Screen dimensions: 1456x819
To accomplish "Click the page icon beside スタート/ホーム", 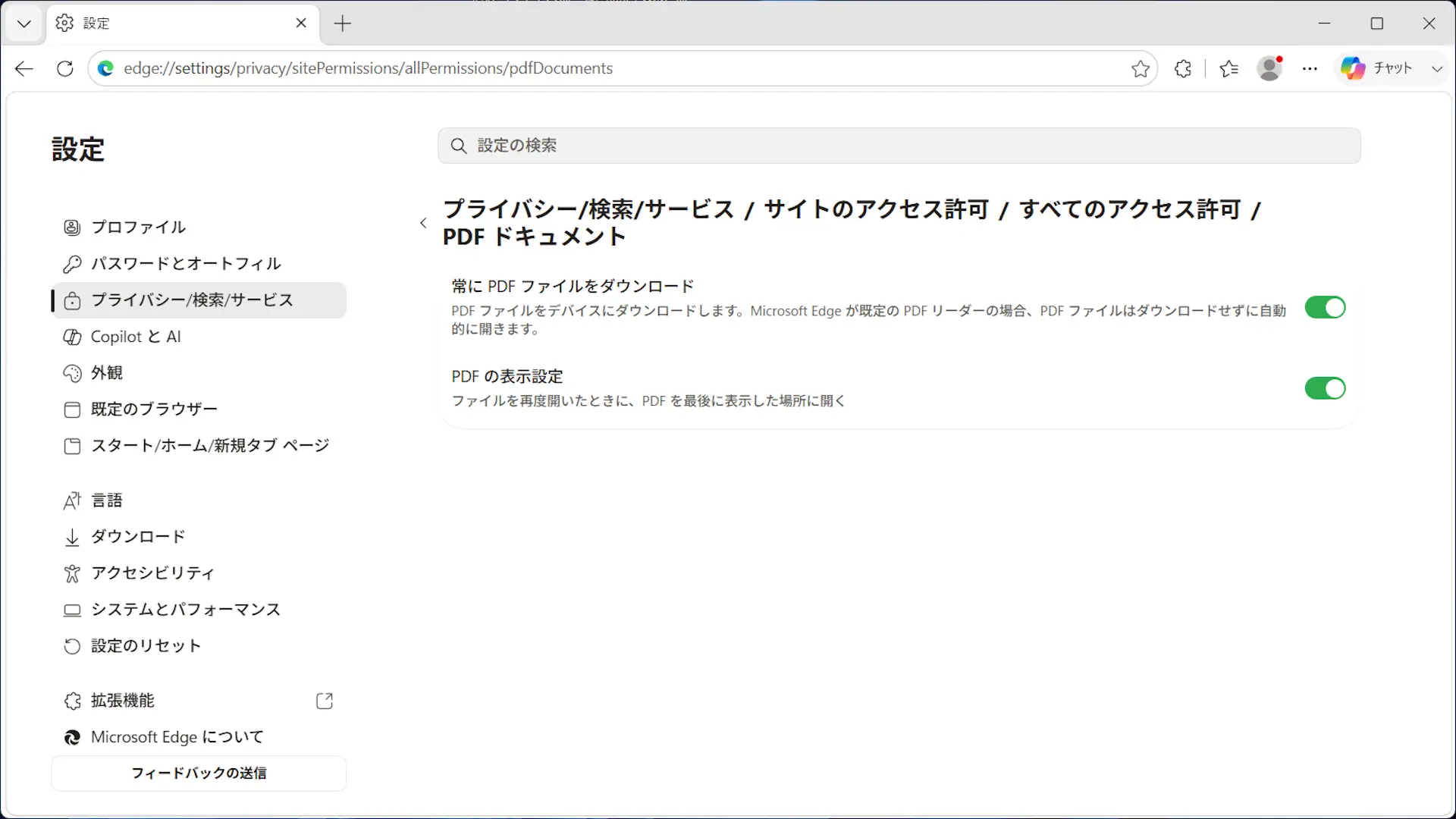I will pyautogui.click(x=72, y=446).
